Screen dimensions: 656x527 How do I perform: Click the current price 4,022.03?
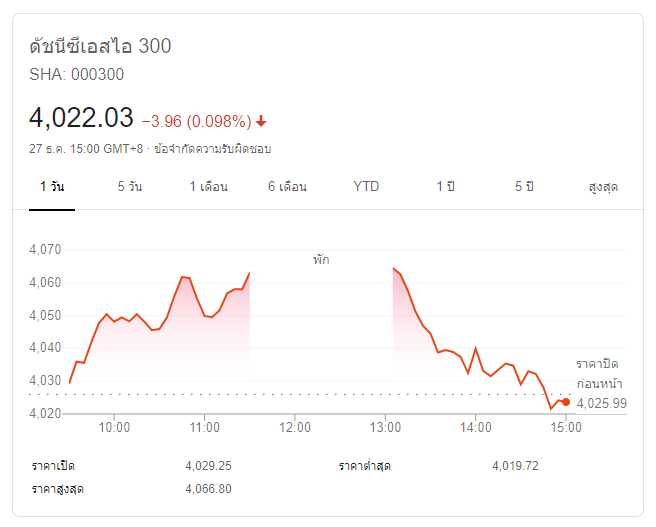coord(82,118)
